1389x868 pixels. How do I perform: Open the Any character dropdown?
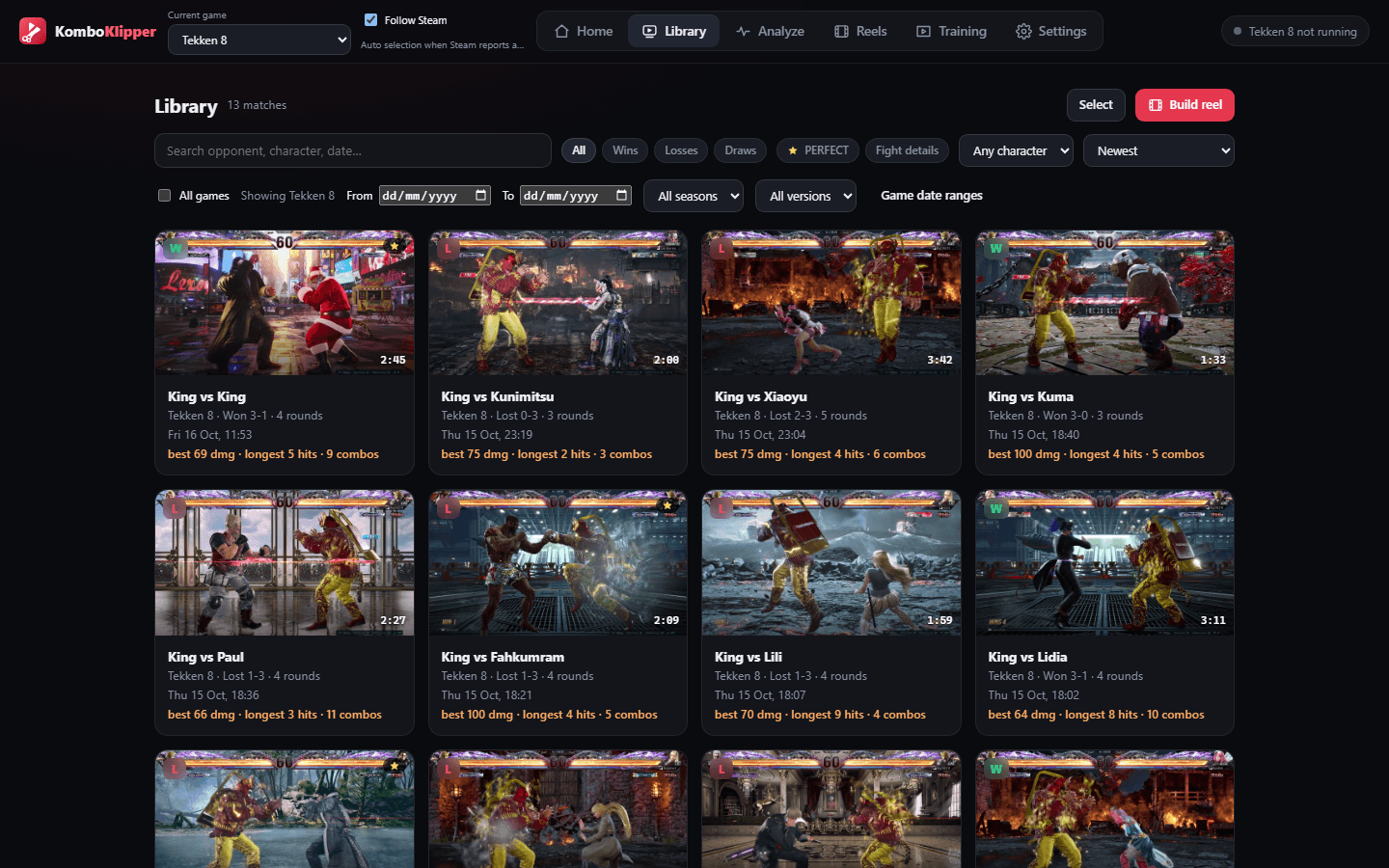point(1016,150)
